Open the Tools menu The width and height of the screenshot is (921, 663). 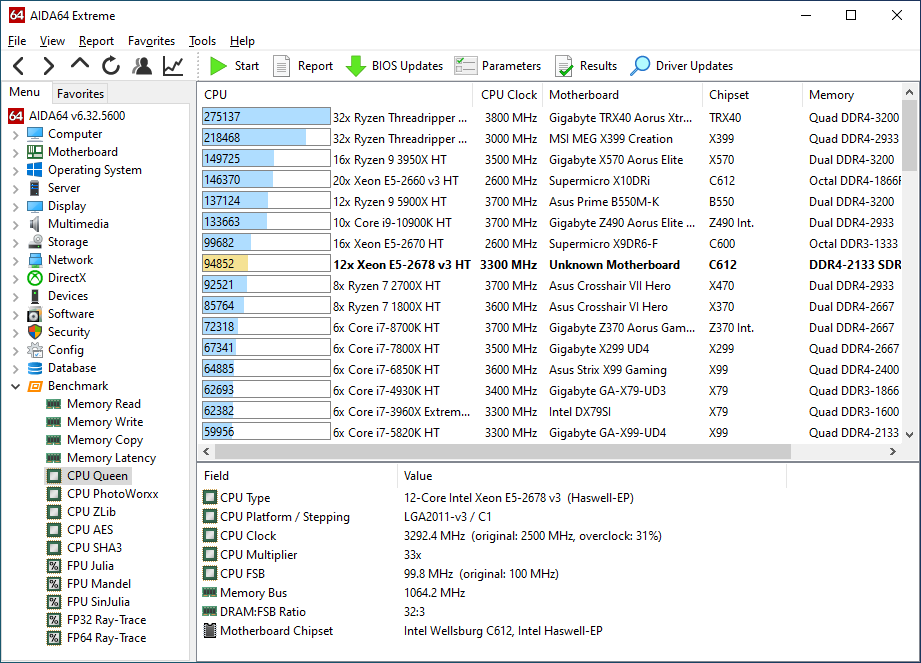203,41
